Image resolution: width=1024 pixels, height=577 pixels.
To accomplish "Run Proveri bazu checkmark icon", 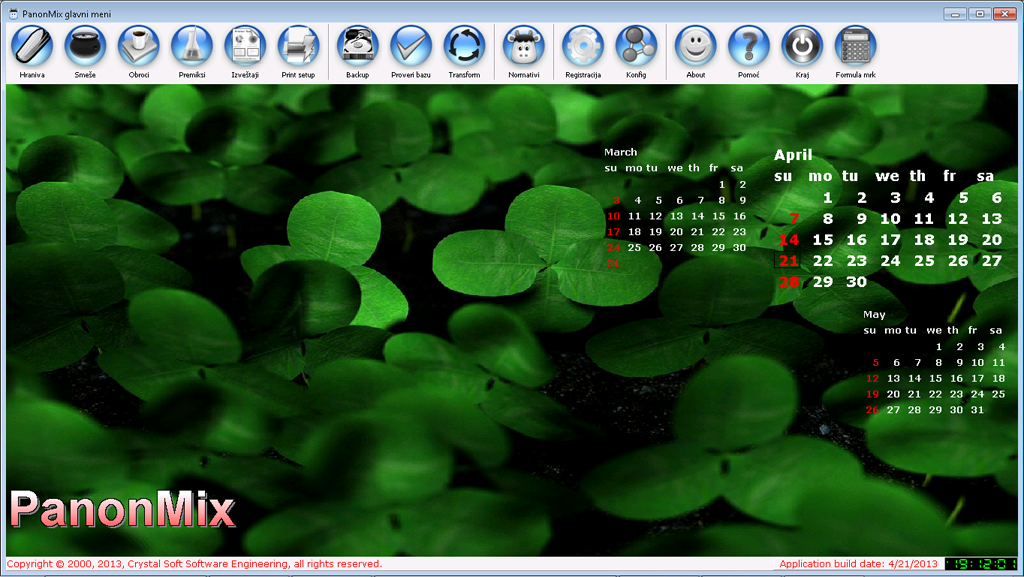I will pyautogui.click(x=411, y=46).
